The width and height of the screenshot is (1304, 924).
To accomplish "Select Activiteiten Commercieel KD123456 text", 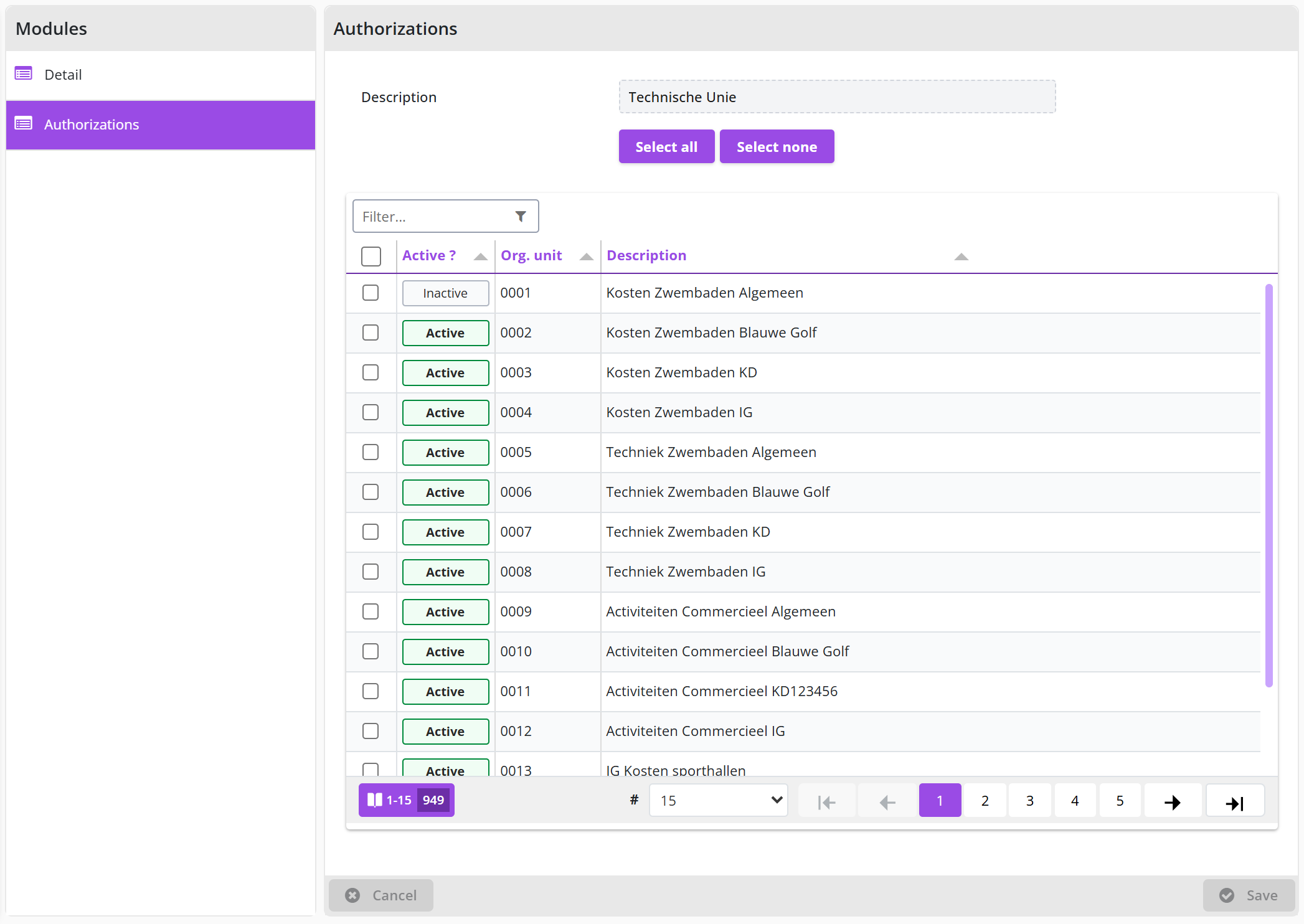I will coord(722,691).
